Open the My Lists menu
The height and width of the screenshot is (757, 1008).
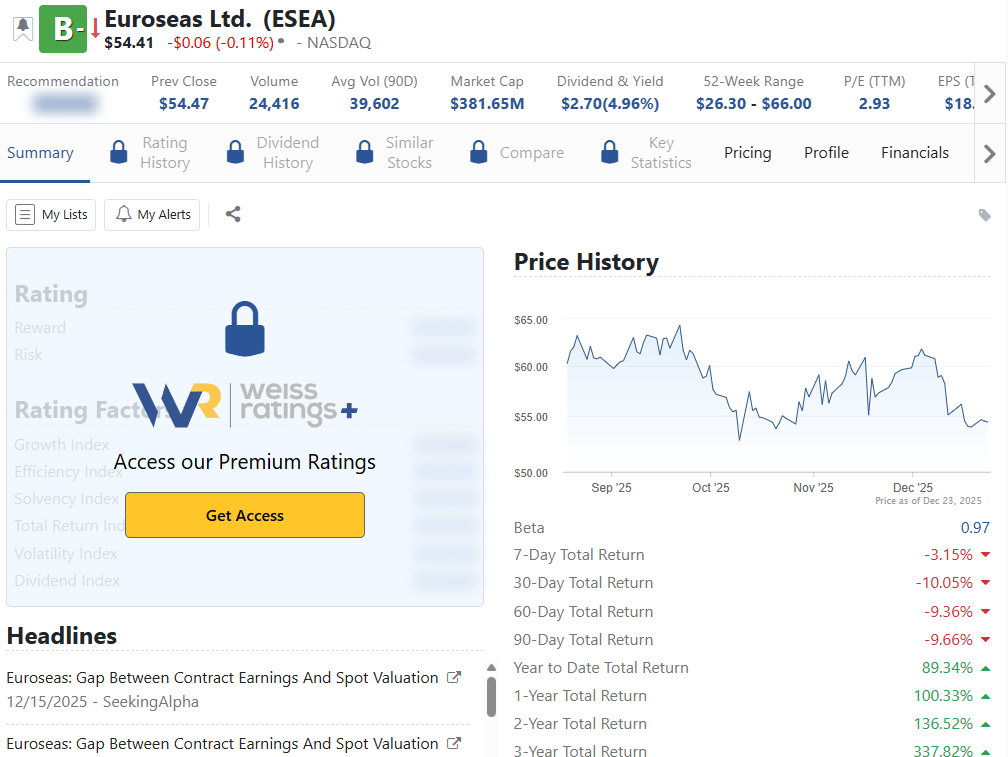[x=52, y=215]
